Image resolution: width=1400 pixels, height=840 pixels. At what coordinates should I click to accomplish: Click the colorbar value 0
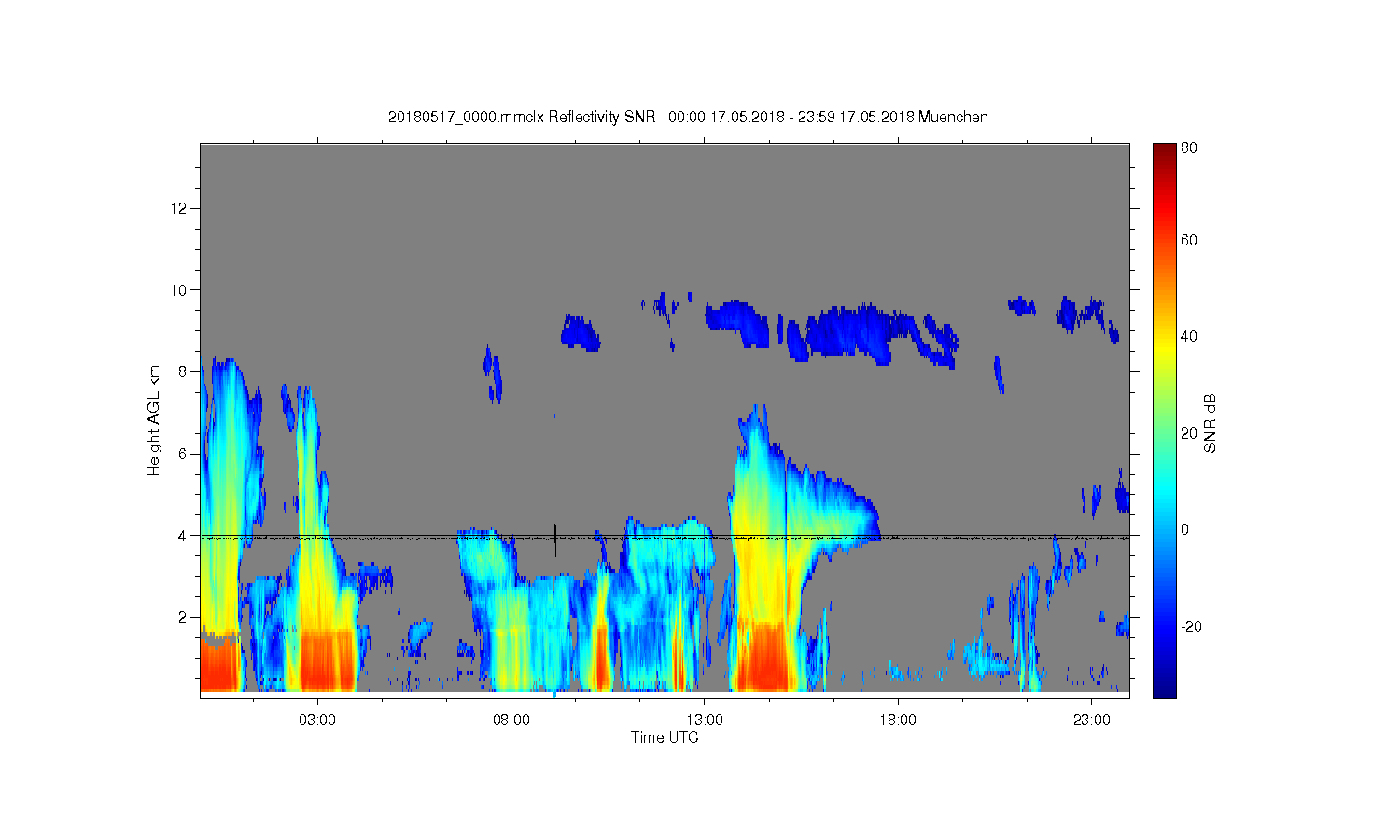click(x=1185, y=529)
